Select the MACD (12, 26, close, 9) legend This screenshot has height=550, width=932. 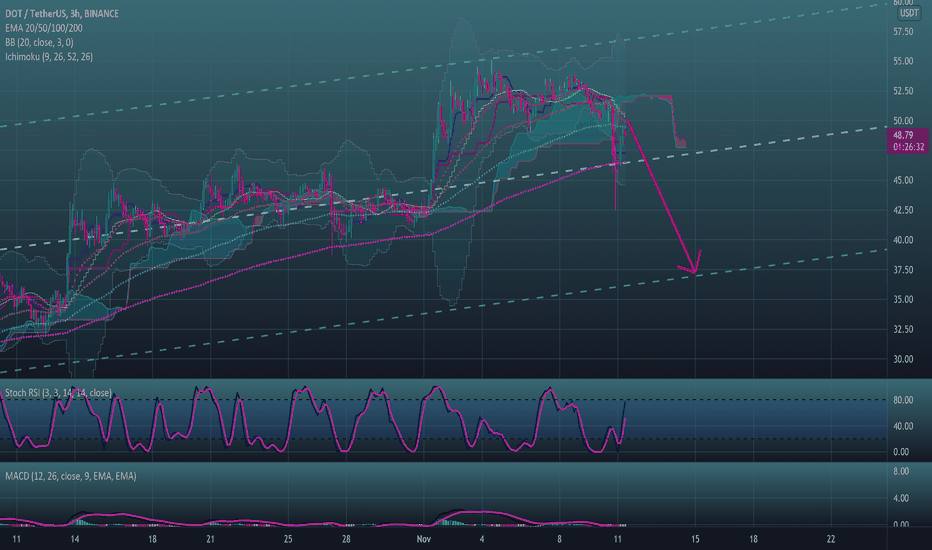click(71, 476)
